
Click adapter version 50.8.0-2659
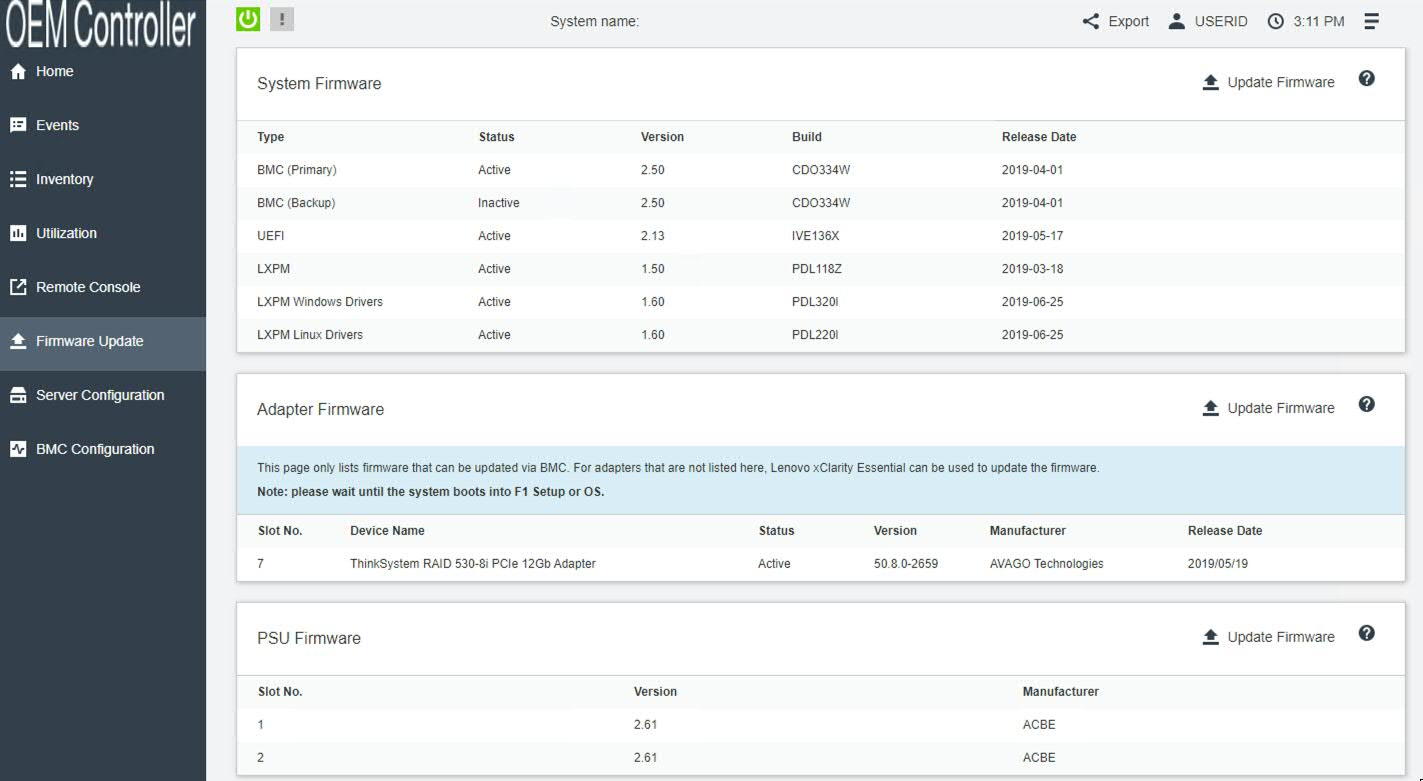[x=905, y=564]
